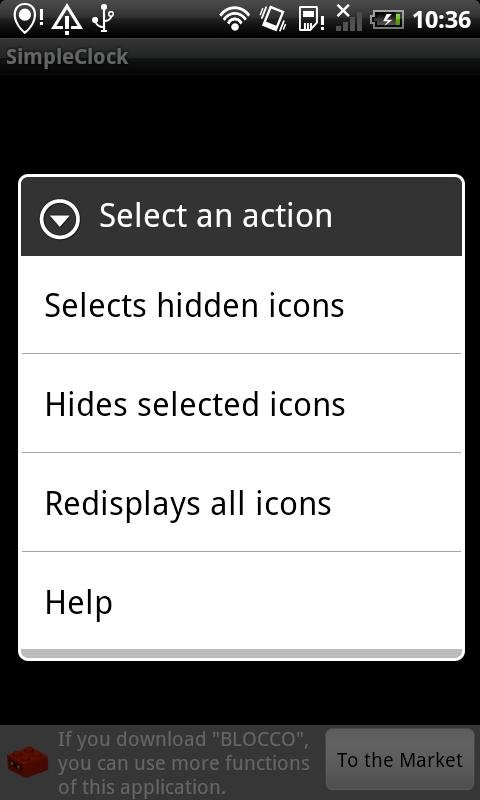Image resolution: width=480 pixels, height=800 pixels.
Task: Choose Hides selected icons
Action: pyautogui.click(x=241, y=404)
